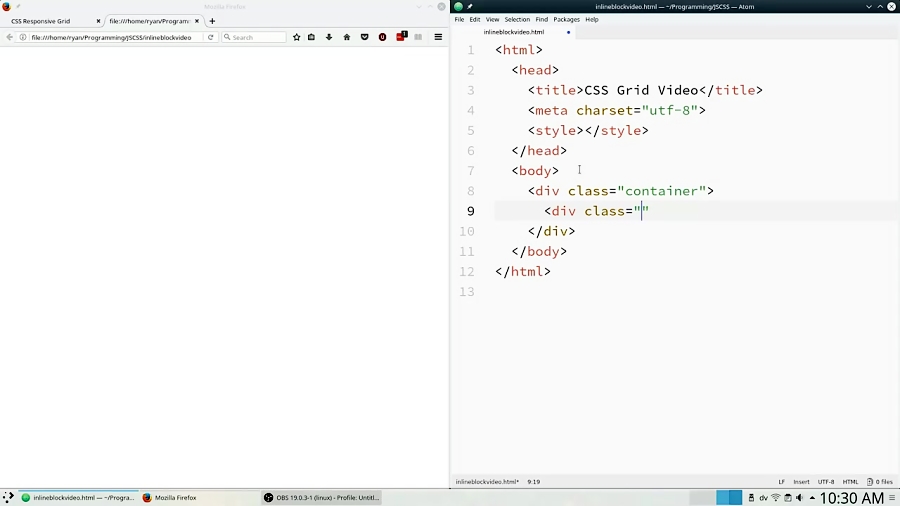Switch to OBS in the taskbar

[x=322, y=498]
